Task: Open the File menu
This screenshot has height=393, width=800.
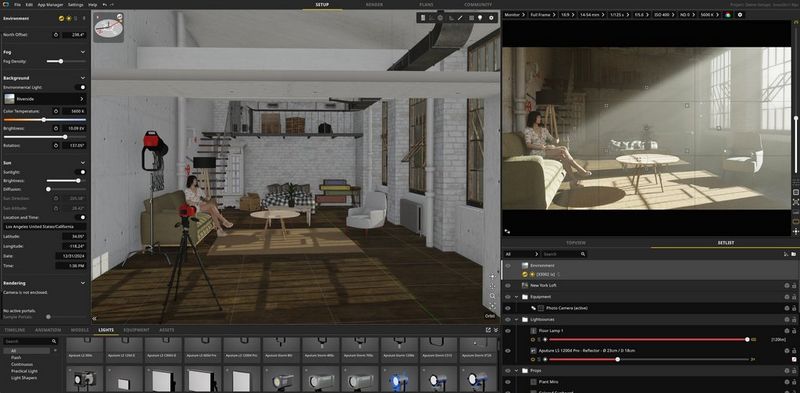Action: tap(18, 5)
